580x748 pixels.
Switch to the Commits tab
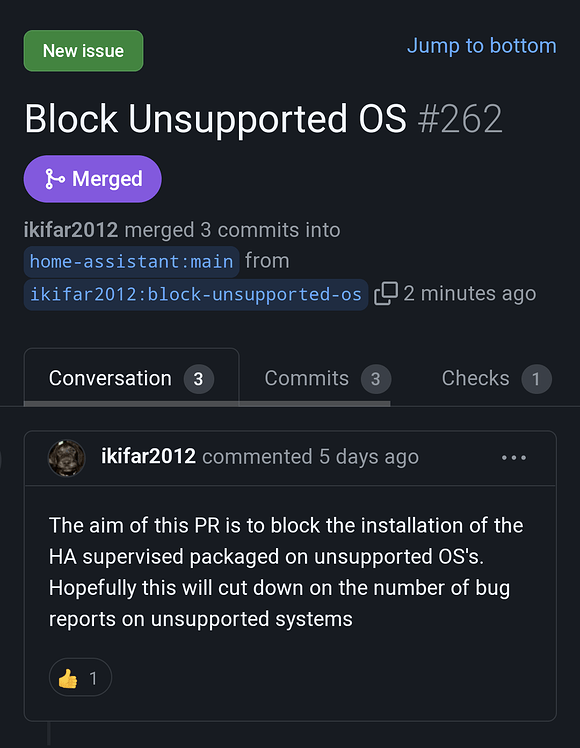tap(328, 378)
